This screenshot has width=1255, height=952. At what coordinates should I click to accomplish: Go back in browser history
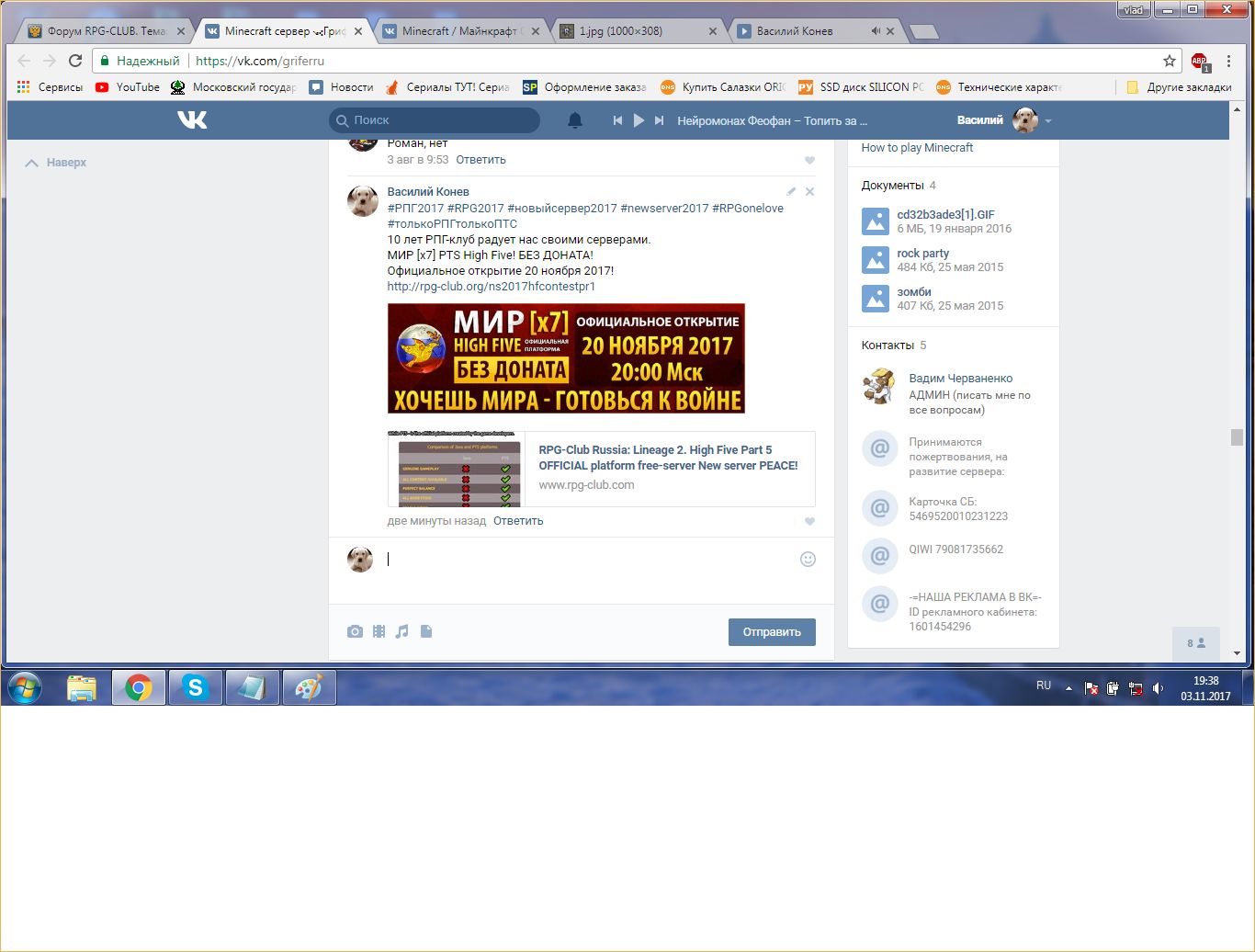(x=25, y=61)
